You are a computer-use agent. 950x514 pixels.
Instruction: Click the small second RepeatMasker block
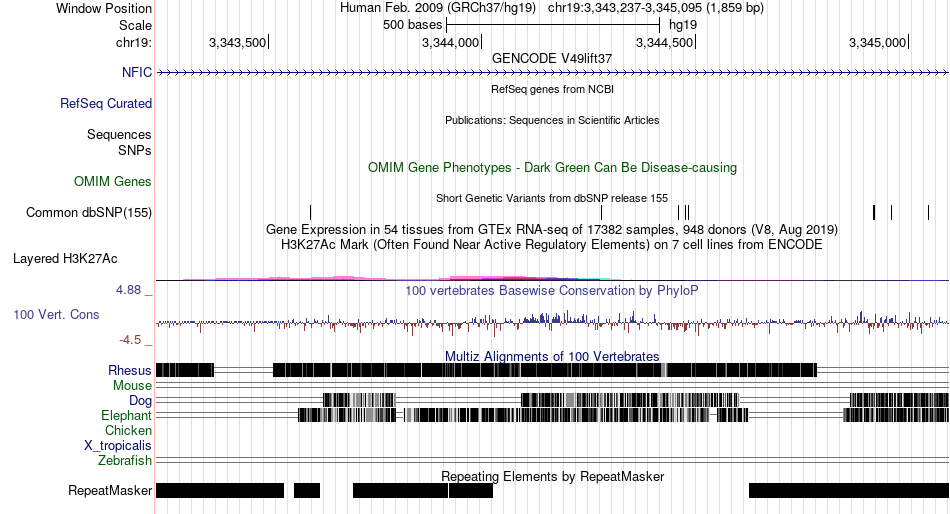[307, 490]
